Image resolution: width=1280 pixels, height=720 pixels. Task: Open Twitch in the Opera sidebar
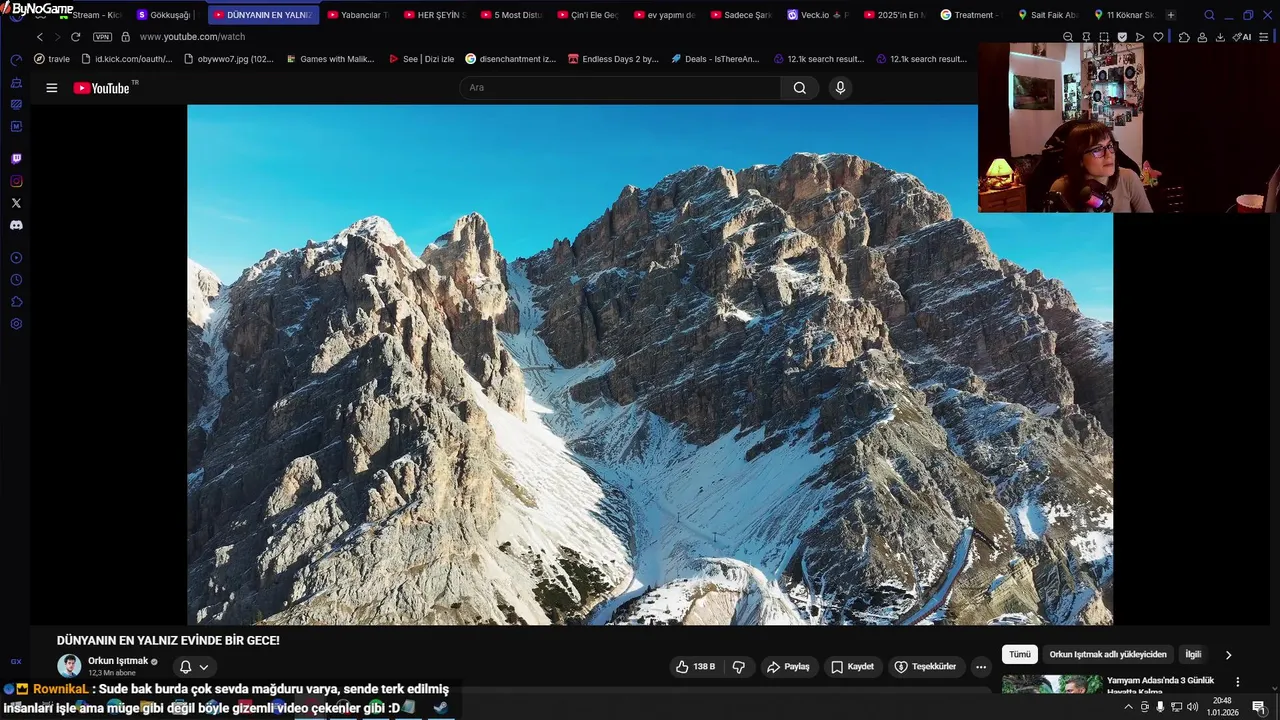pos(16,159)
